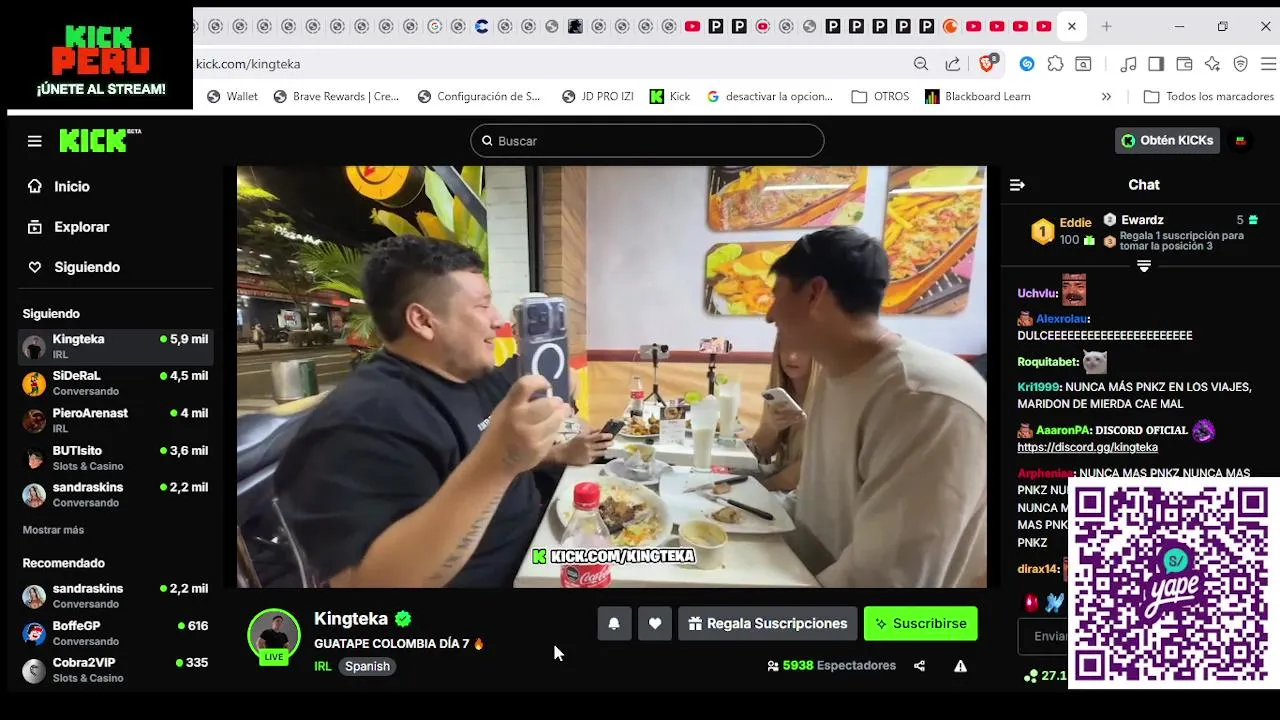
Task: Collapse the chat panel with arrow icon
Action: [x=1018, y=185]
